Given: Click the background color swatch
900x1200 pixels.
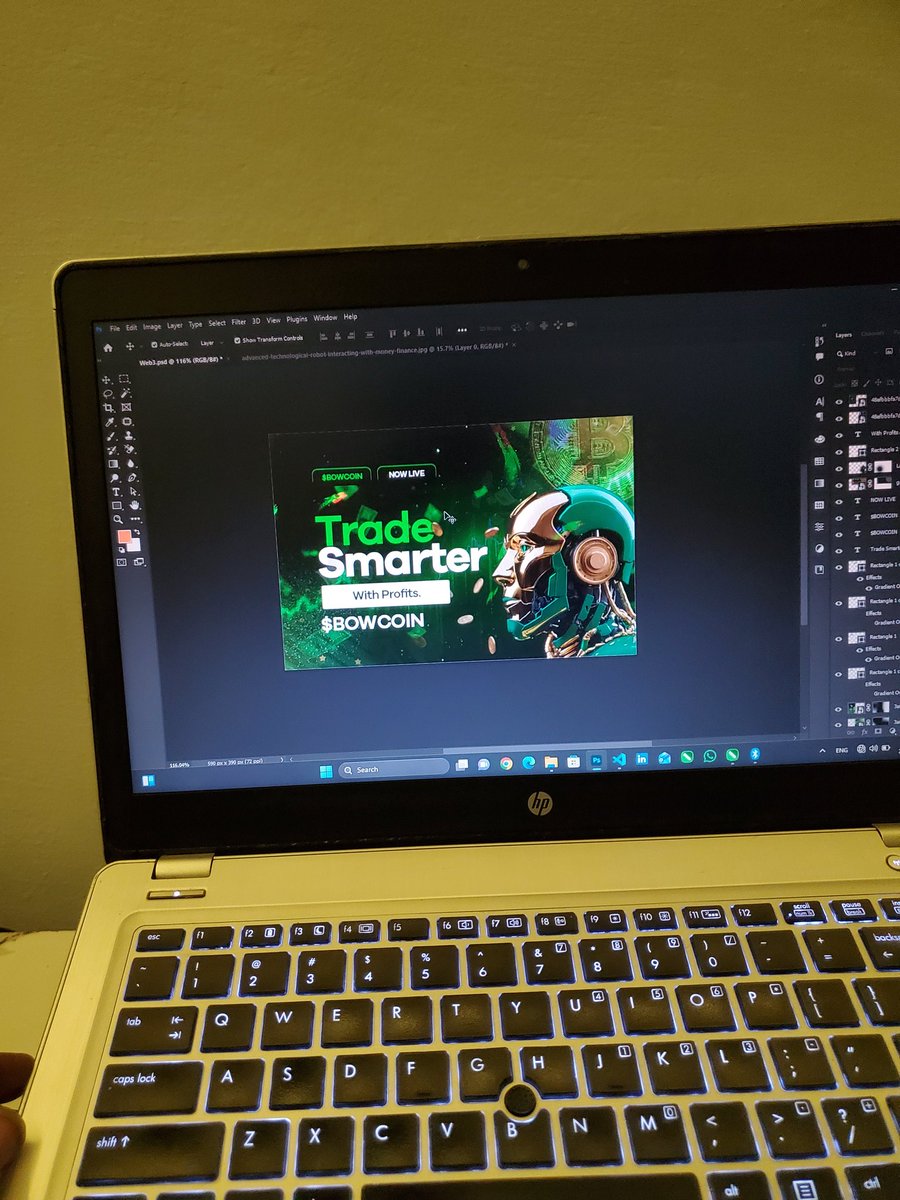Looking at the screenshot, I should tap(133, 545).
